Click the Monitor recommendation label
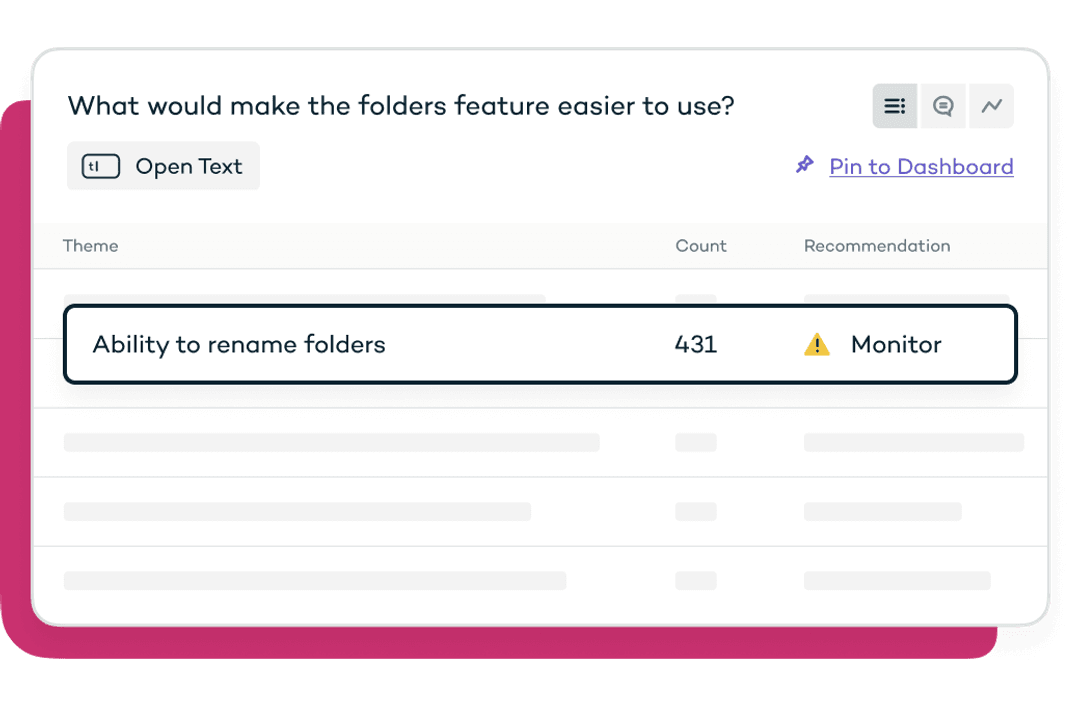Image resolution: width=1080 pixels, height=706 pixels. coord(896,344)
